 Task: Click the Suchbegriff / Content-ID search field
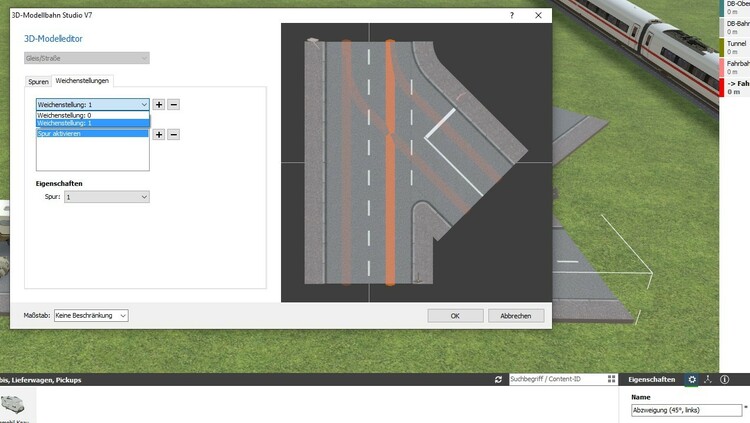click(x=557, y=379)
